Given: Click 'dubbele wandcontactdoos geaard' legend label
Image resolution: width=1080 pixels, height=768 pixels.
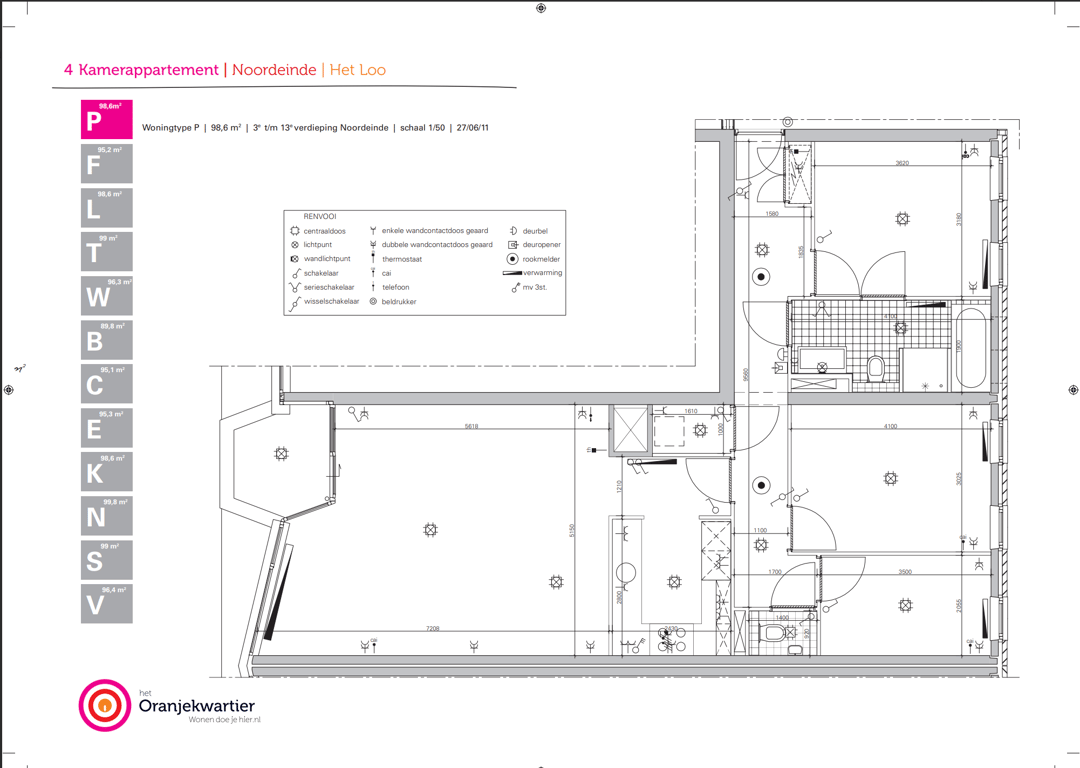Looking at the screenshot, I should [437, 245].
